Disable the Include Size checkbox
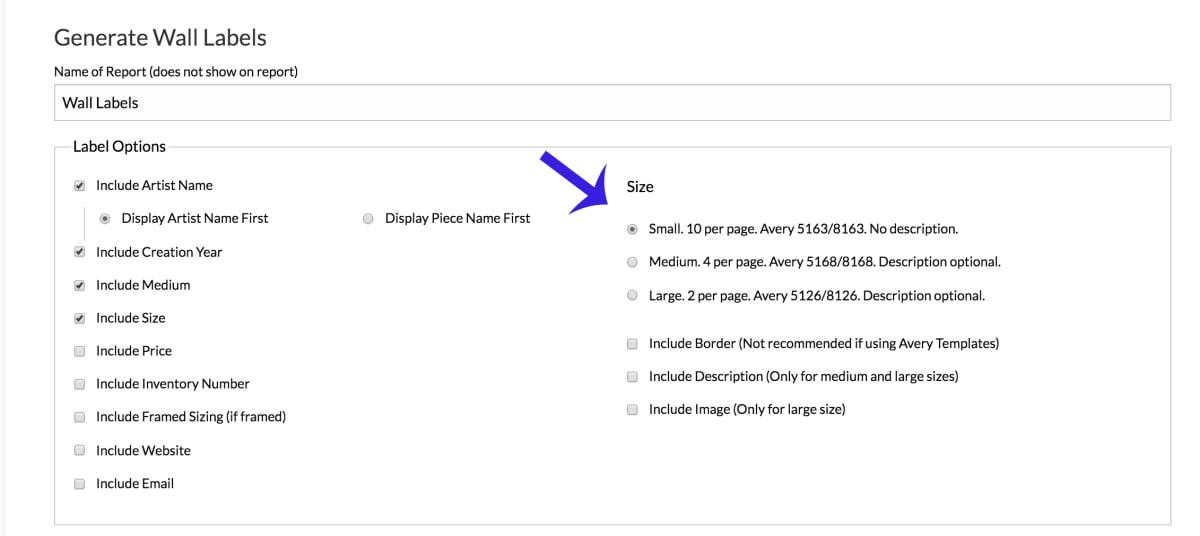Viewport: 1200px width, 536px height. (x=80, y=319)
